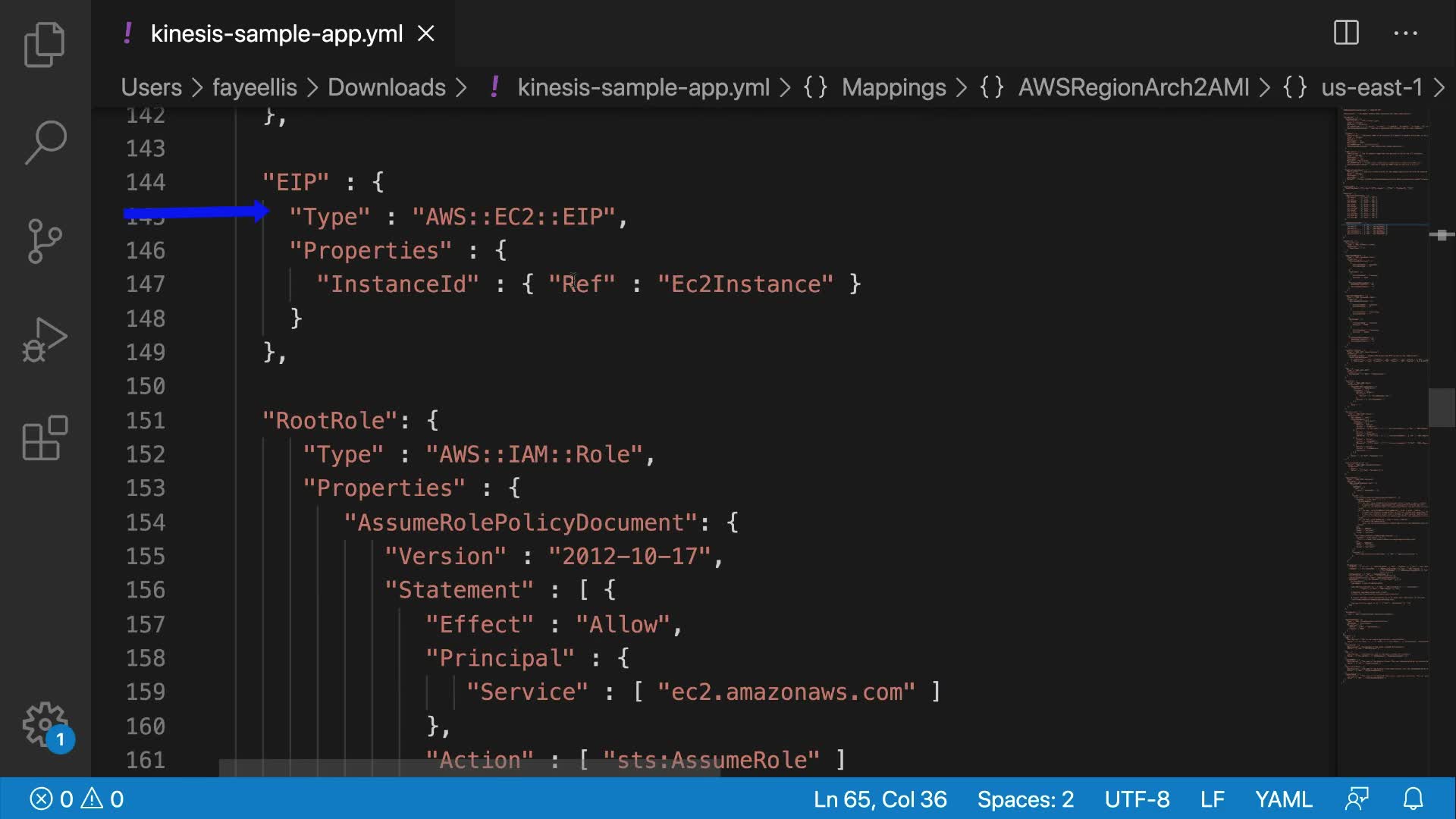Open the Extensions view
Screen dimensions: 1456x819
pos(45,438)
